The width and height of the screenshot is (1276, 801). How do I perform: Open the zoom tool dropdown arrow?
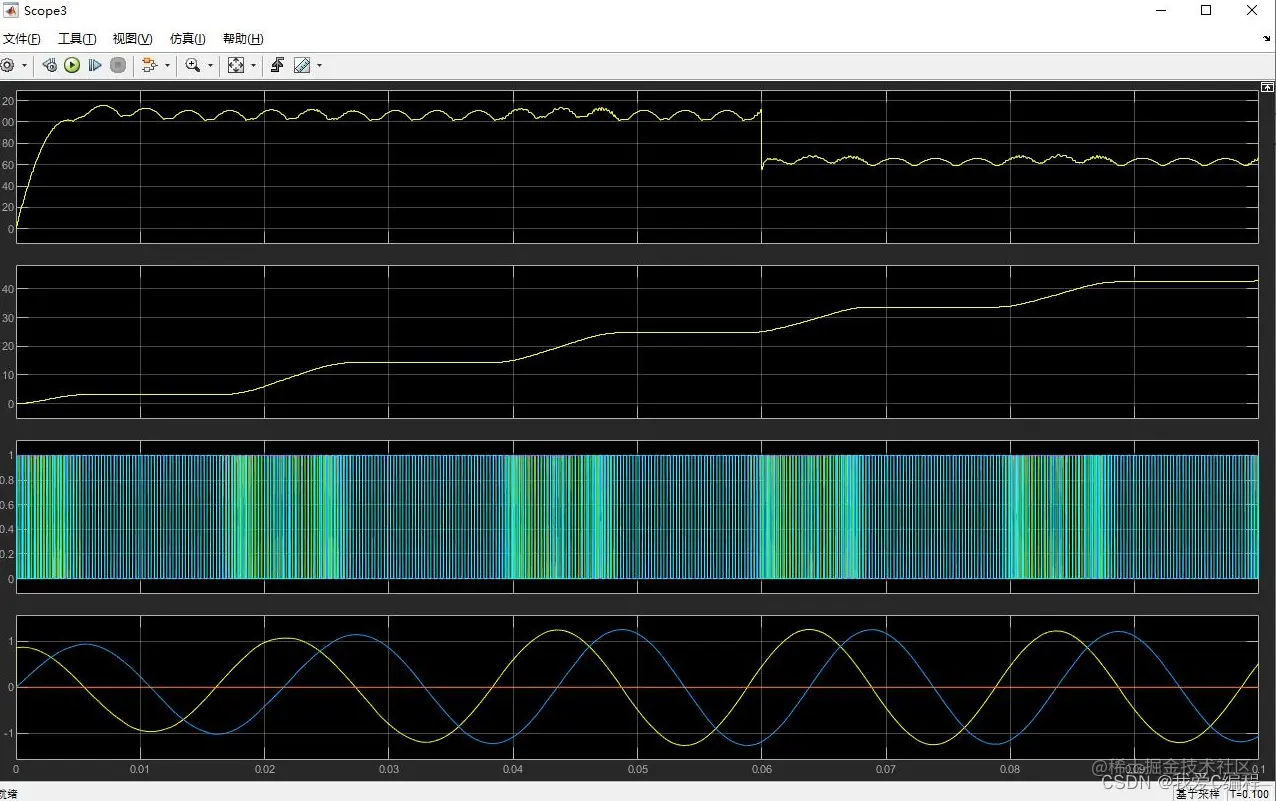(210, 65)
